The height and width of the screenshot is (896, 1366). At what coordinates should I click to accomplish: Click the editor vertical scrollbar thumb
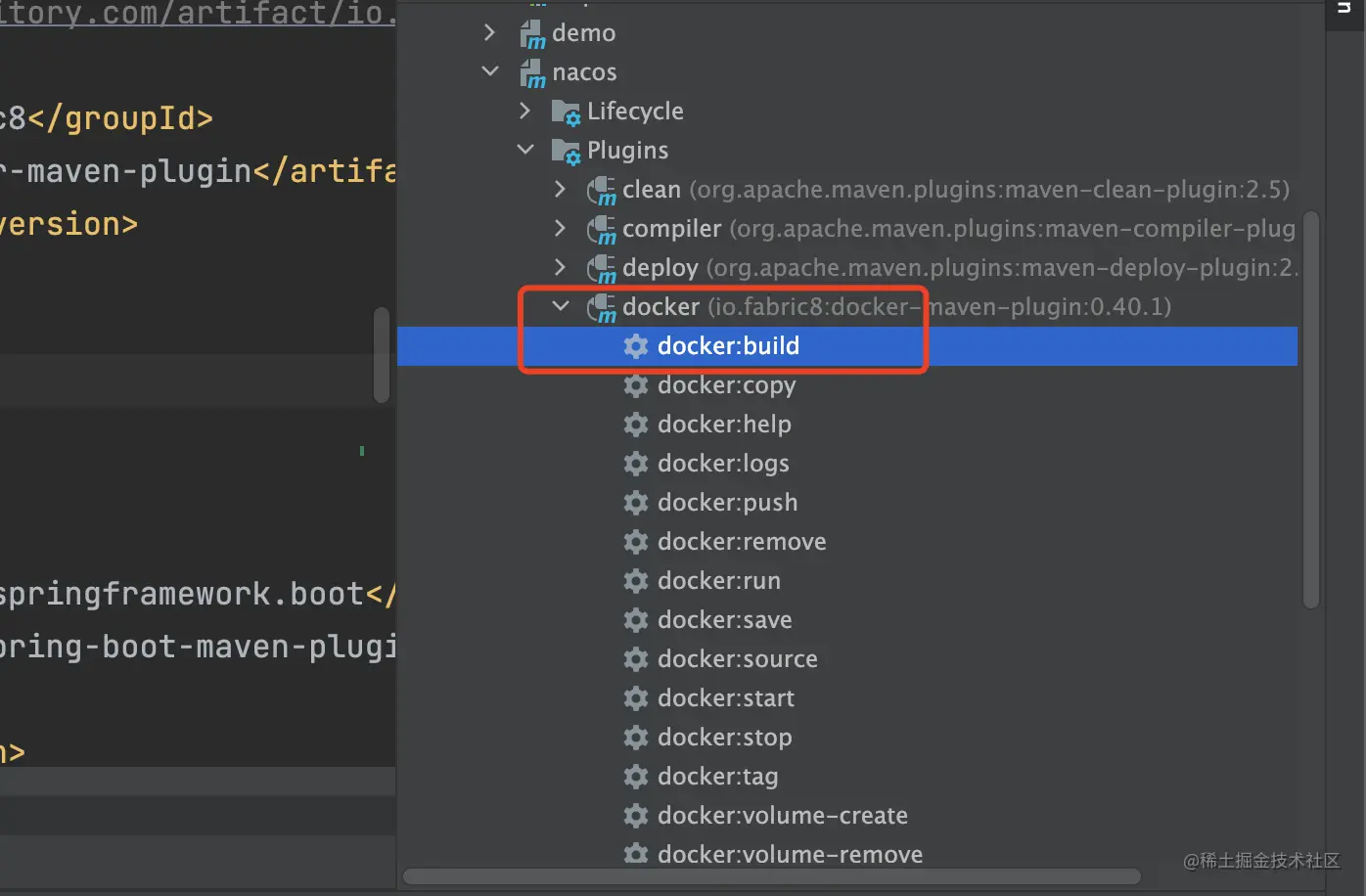tap(382, 354)
